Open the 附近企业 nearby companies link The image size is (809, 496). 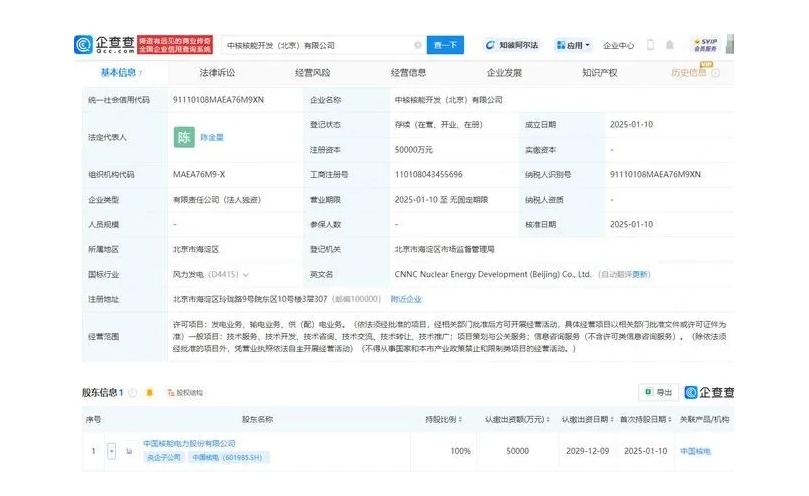tap(405, 299)
